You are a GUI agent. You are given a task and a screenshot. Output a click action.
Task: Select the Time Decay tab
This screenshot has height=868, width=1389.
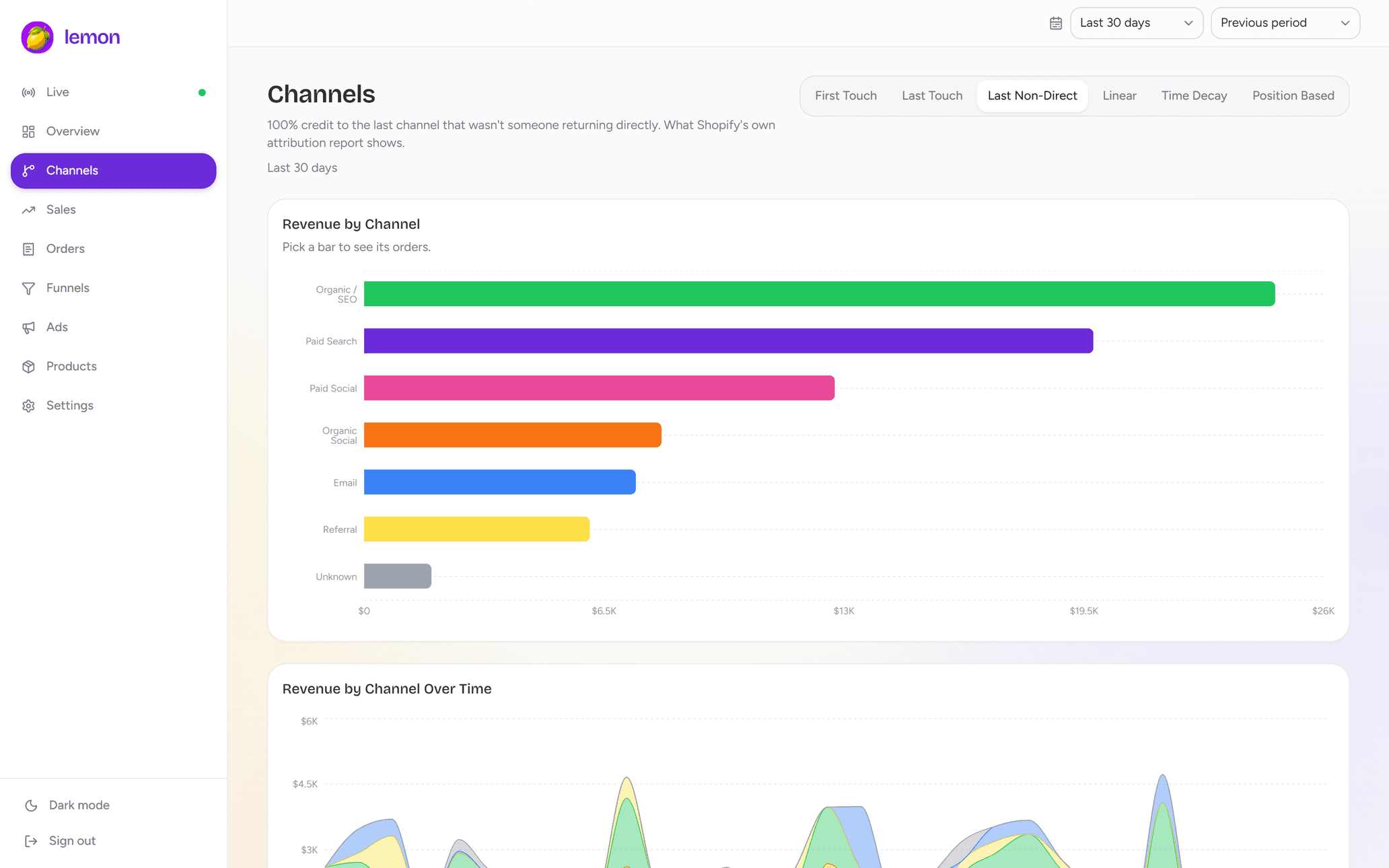[x=1194, y=96]
